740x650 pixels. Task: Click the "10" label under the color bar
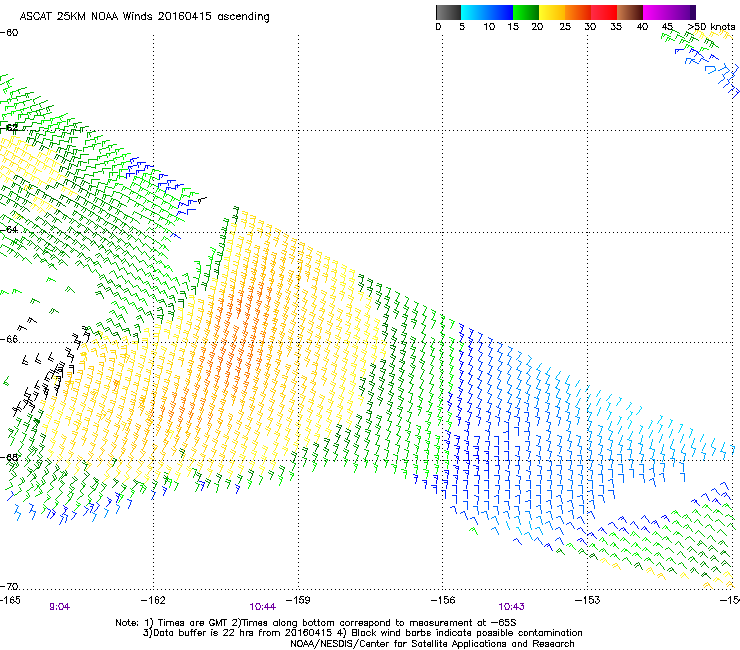489,27
